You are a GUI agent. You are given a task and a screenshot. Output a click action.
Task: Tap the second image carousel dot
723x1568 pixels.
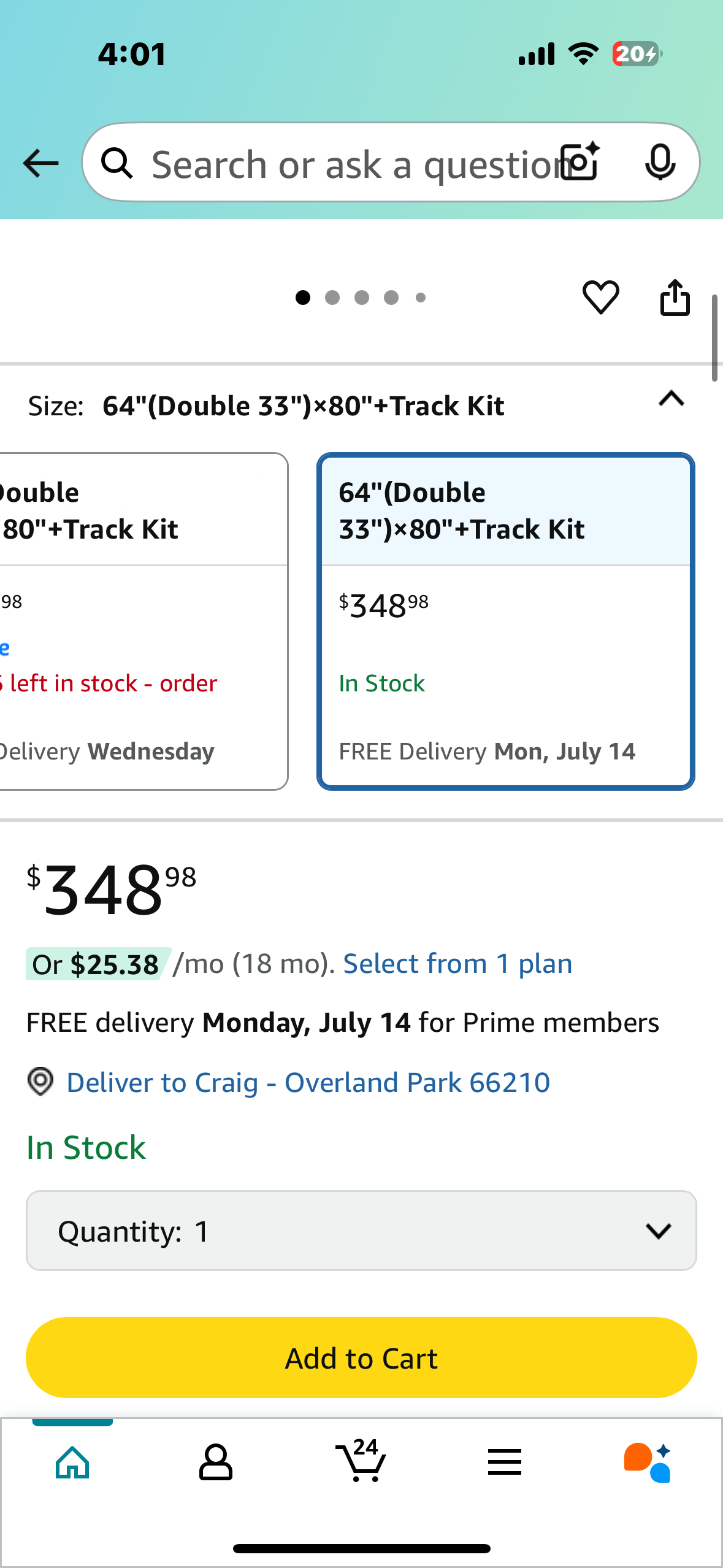click(x=332, y=298)
